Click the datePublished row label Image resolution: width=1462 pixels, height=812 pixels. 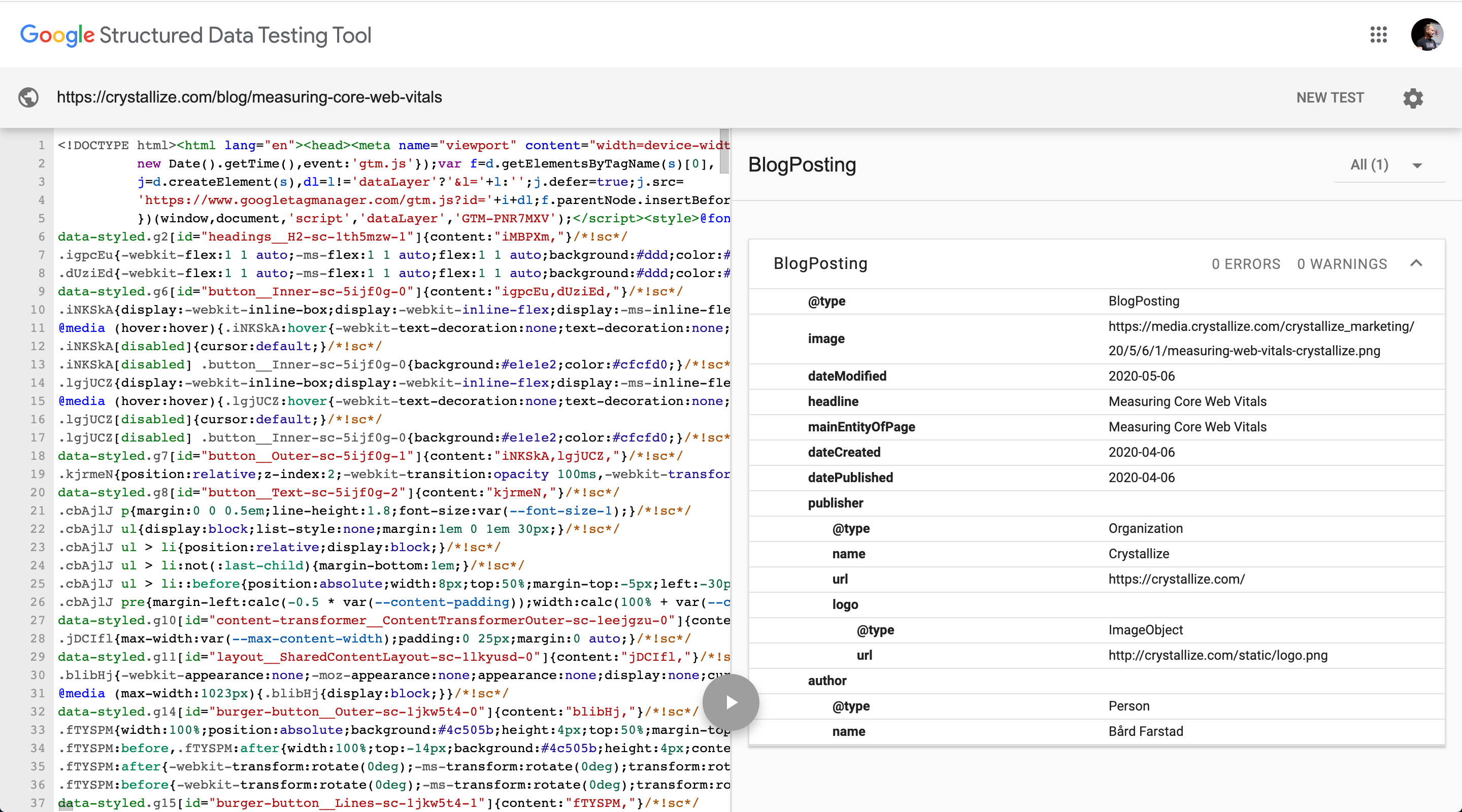tap(850, 478)
